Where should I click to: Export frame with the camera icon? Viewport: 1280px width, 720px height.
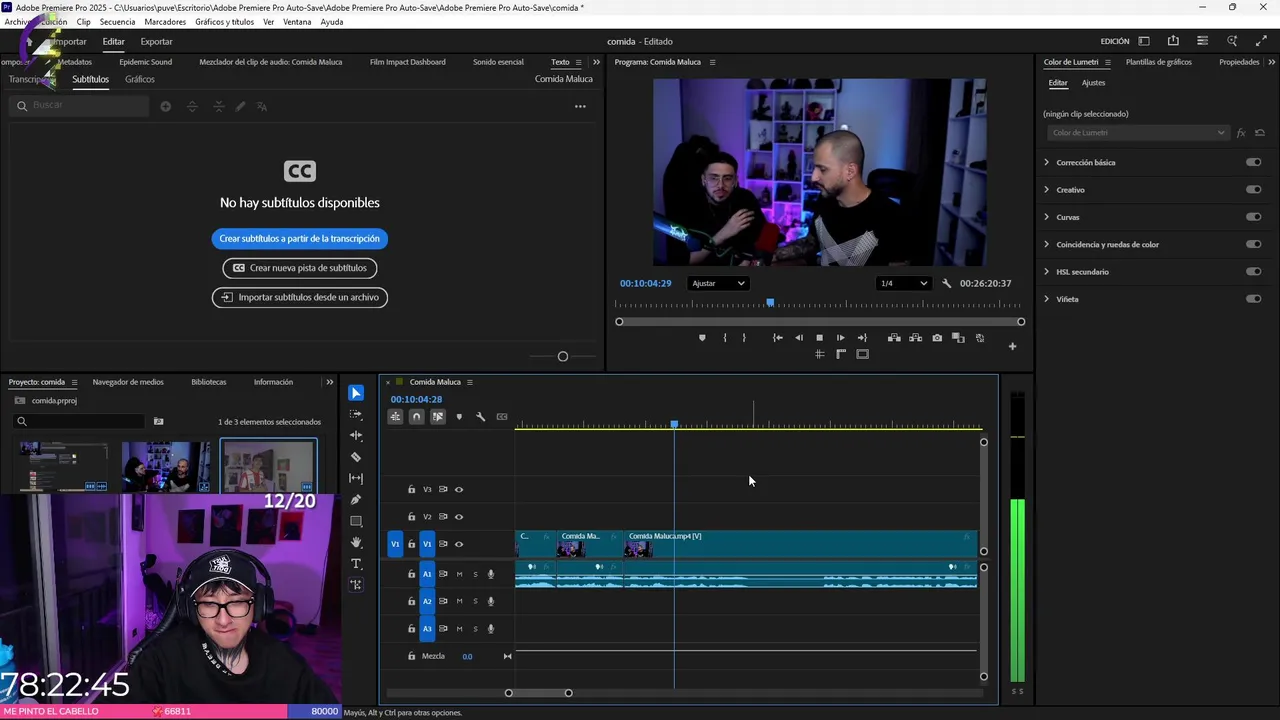click(937, 338)
